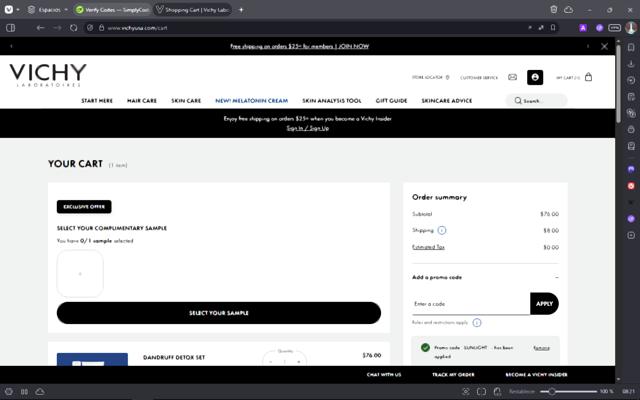Click Track My Order in footer bar
This screenshot has width=640, height=400.
(453, 375)
